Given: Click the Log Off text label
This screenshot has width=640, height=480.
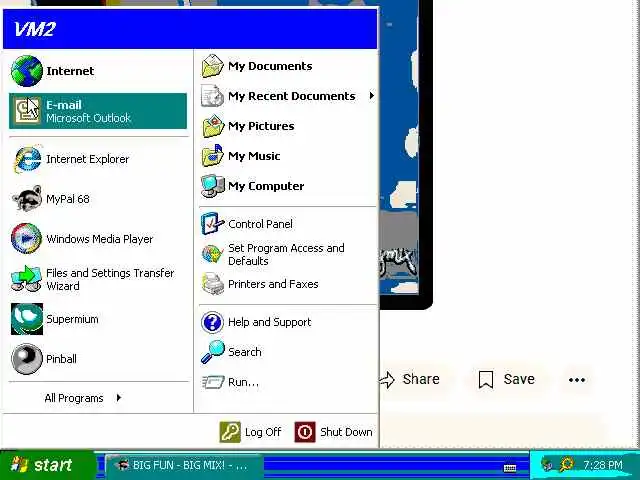Looking at the screenshot, I should 263,432.
